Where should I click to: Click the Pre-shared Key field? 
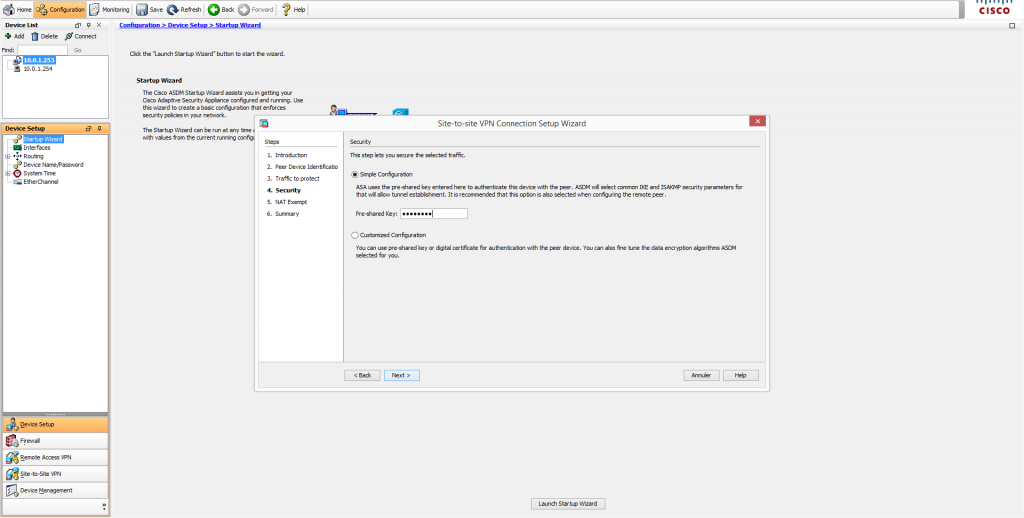pos(434,214)
